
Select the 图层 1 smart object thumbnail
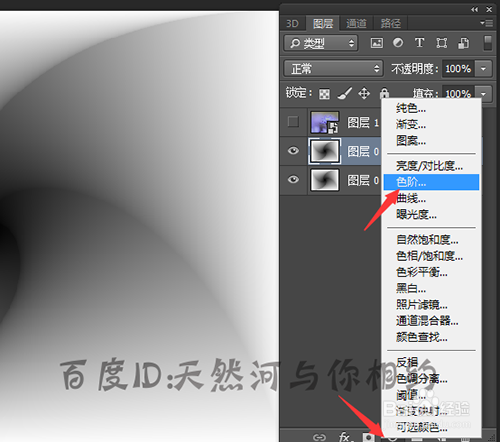click(325, 122)
